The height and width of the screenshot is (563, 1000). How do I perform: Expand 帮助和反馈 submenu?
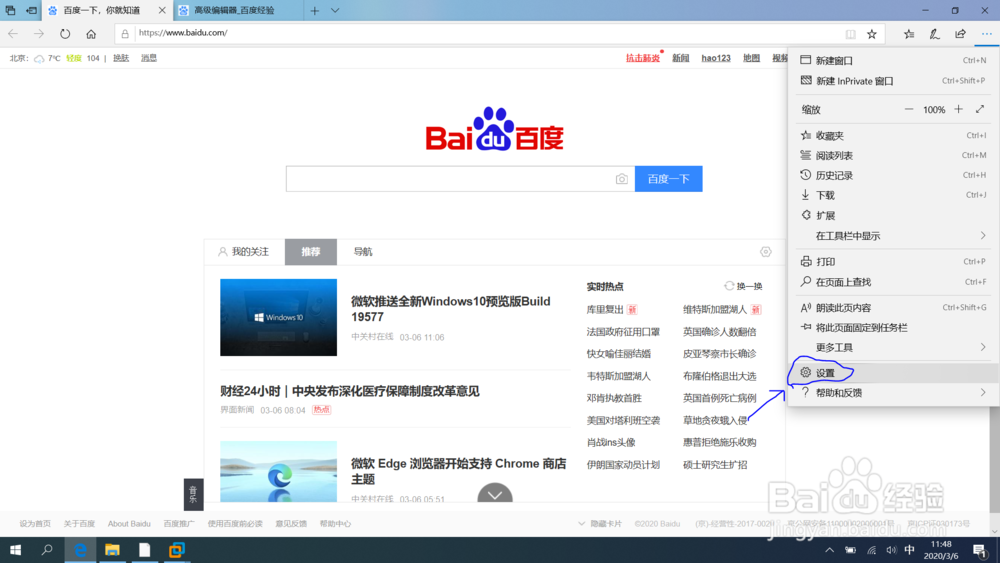coord(893,393)
